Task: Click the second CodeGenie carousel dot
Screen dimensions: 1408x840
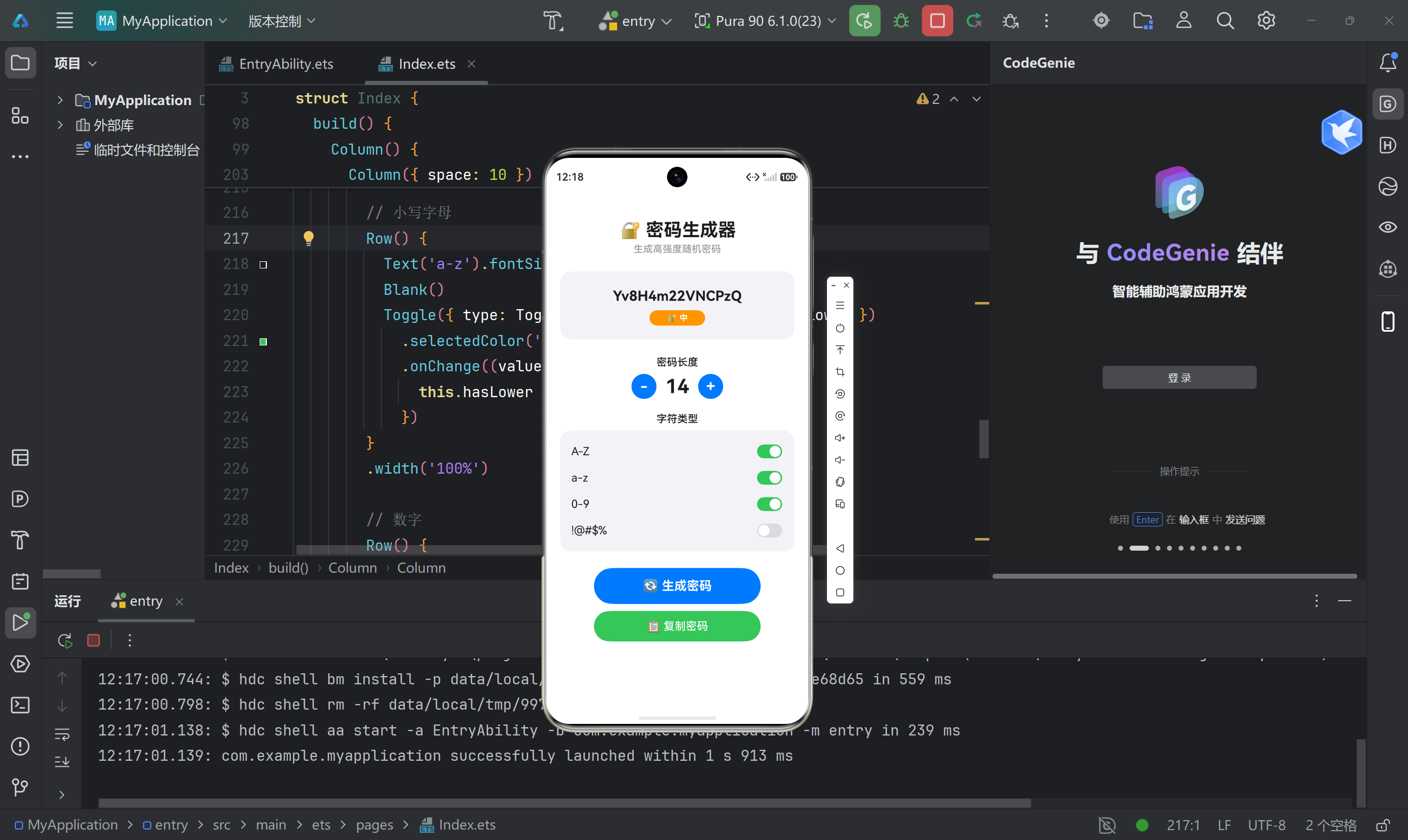Action: [x=1138, y=548]
